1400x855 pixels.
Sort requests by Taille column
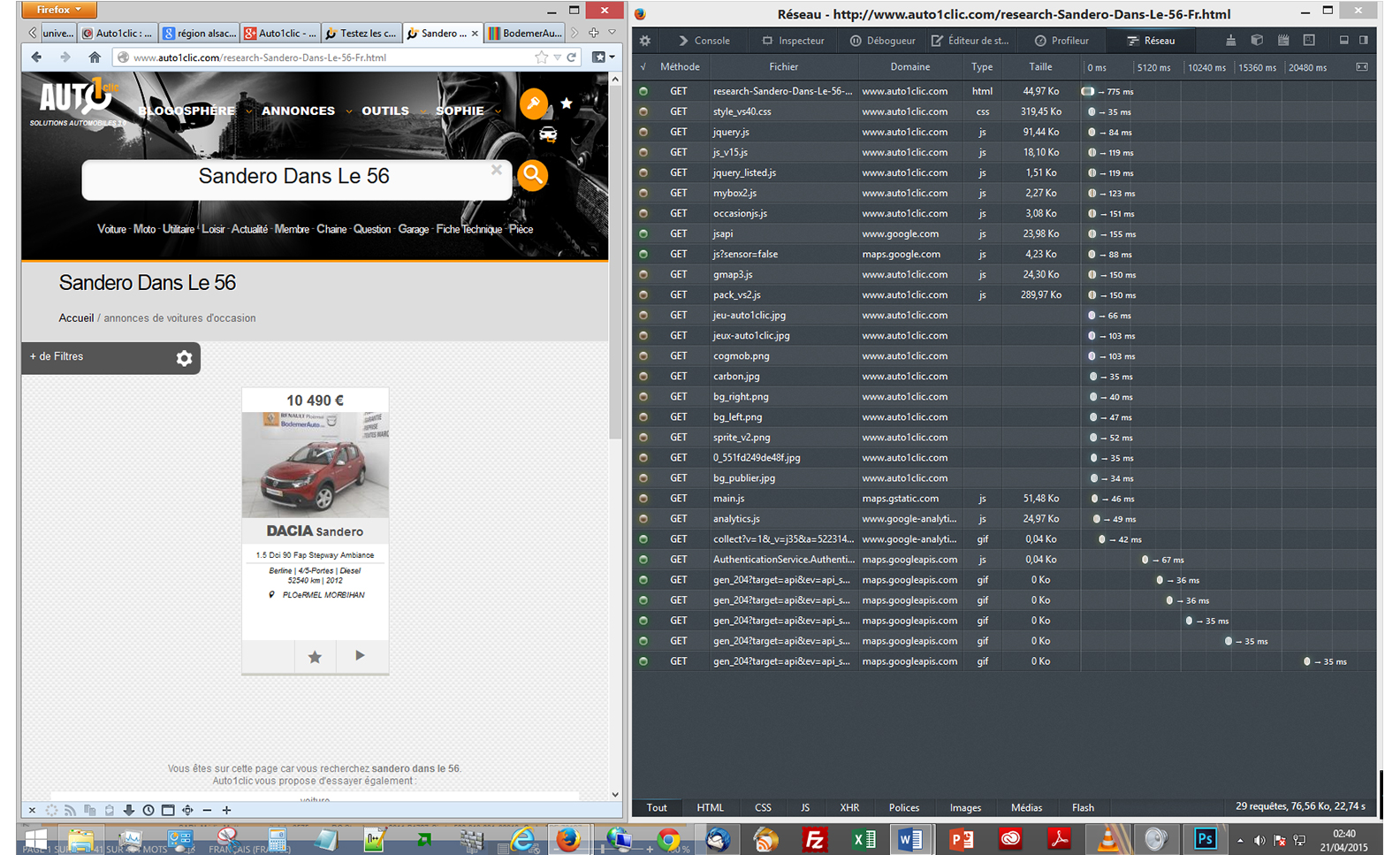coord(1040,67)
